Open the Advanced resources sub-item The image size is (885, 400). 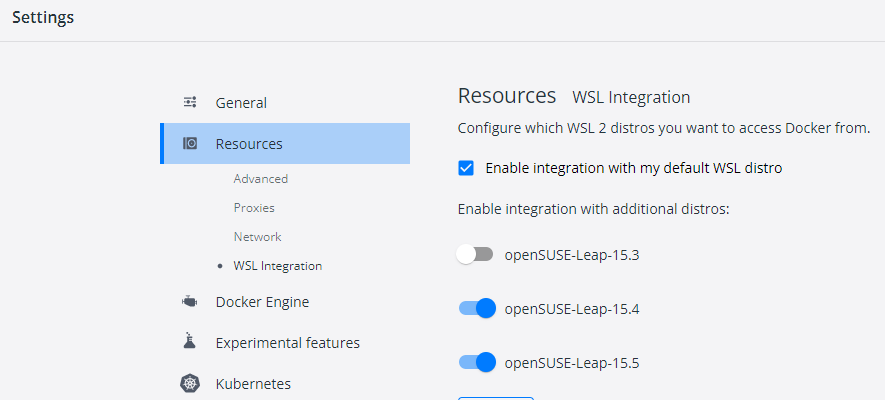click(x=261, y=179)
